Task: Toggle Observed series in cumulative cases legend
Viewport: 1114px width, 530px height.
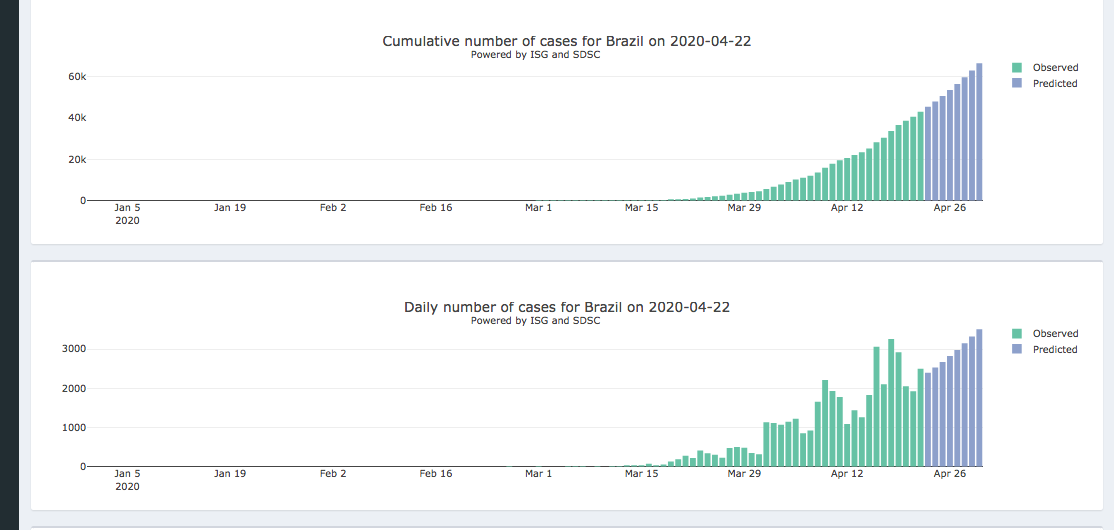Action: [x=1055, y=68]
